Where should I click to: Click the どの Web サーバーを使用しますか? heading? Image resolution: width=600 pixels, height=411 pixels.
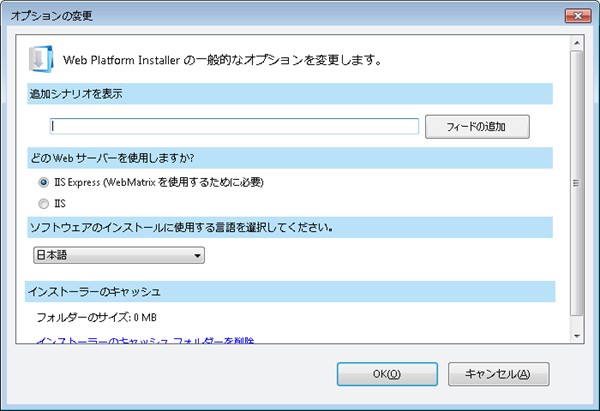(112, 158)
